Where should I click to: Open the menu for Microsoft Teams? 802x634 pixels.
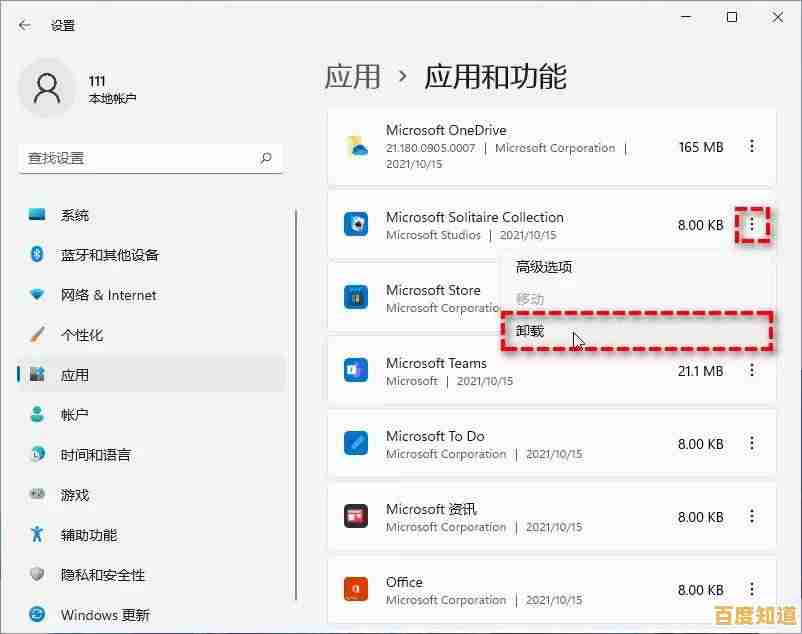tap(751, 370)
